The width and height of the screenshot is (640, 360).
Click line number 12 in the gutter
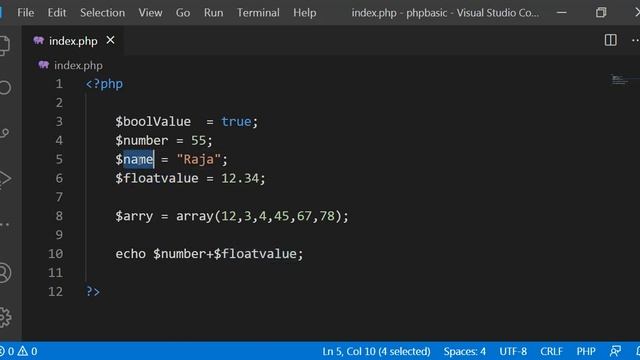[56, 291]
